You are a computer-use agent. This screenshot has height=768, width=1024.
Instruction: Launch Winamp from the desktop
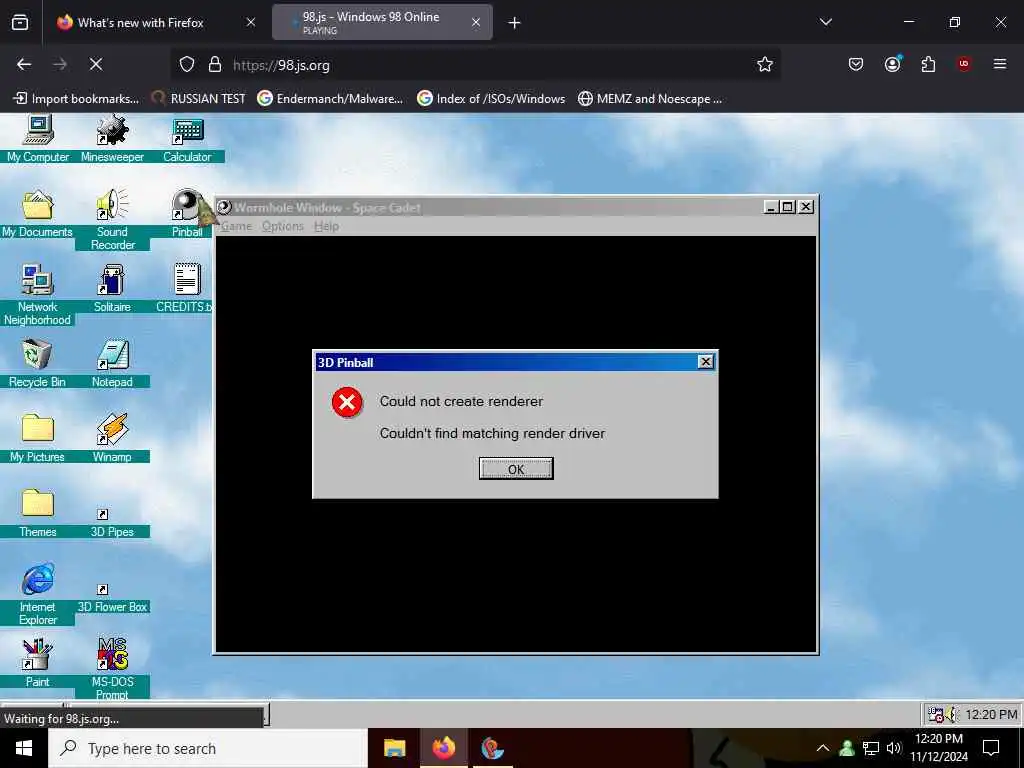point(112,438)
